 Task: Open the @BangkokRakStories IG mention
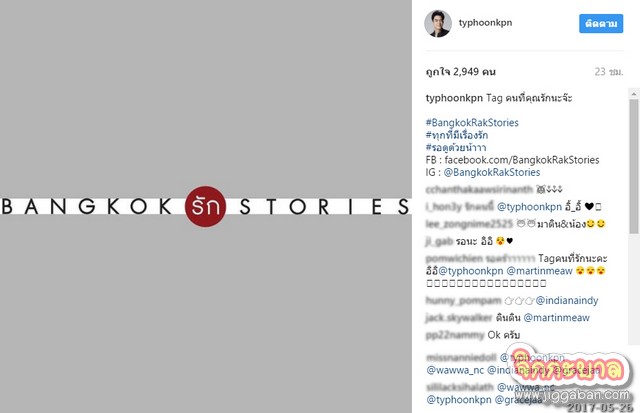[x=491, y=172]
